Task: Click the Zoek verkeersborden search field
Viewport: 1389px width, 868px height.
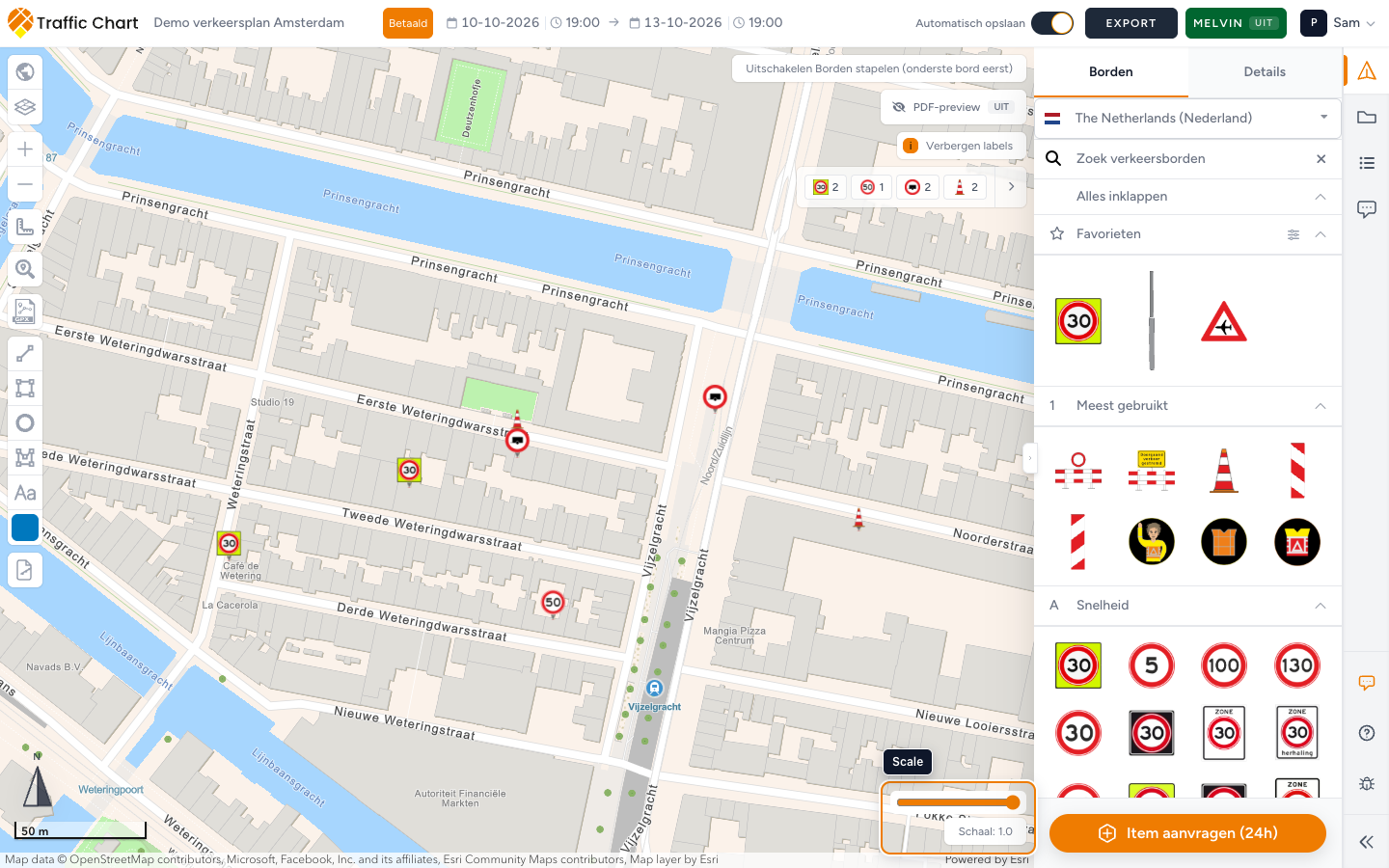Action: coord(1187,159)
